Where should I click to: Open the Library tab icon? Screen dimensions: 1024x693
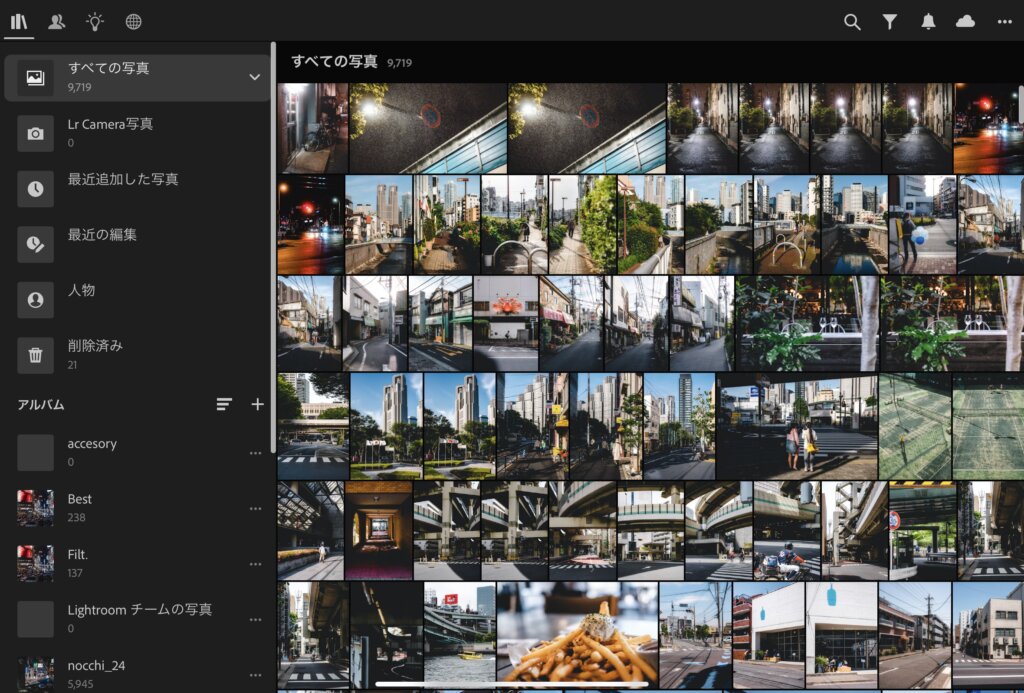tap(19, 22)
